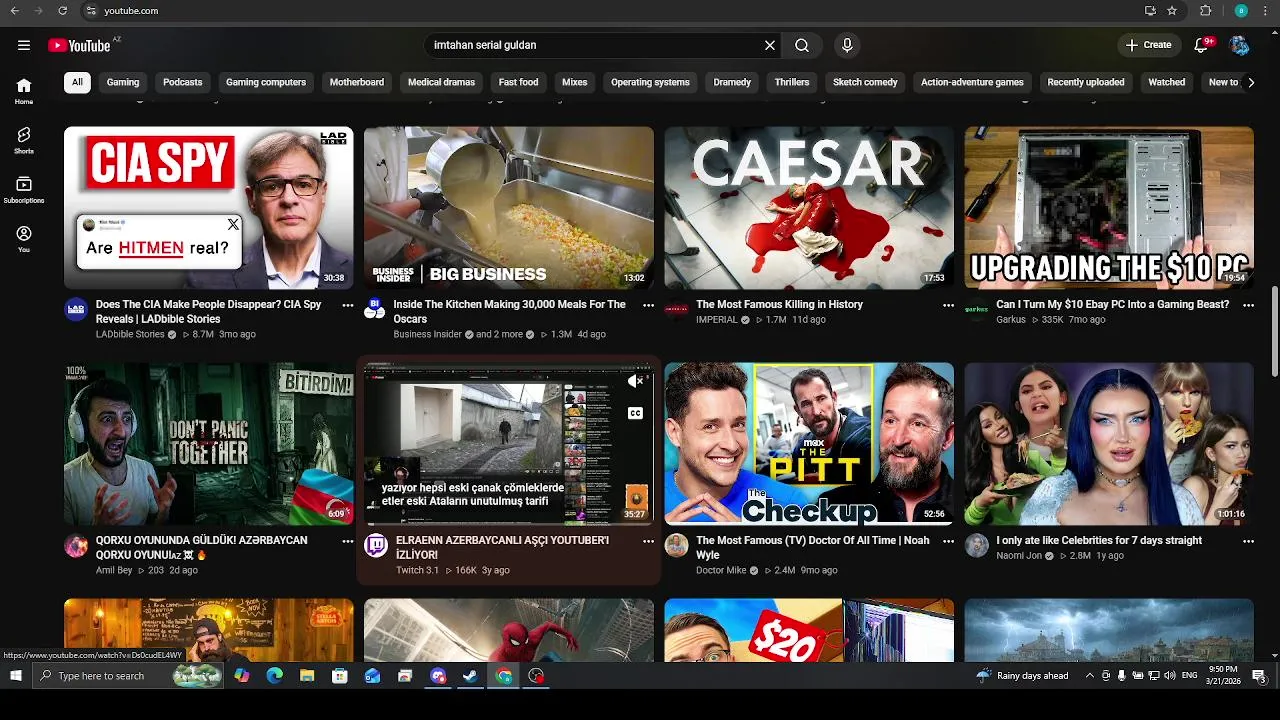Open options for Inside The Kitchen video
Viewport: 1280px width, 720px height.
(x=648, y=305)
